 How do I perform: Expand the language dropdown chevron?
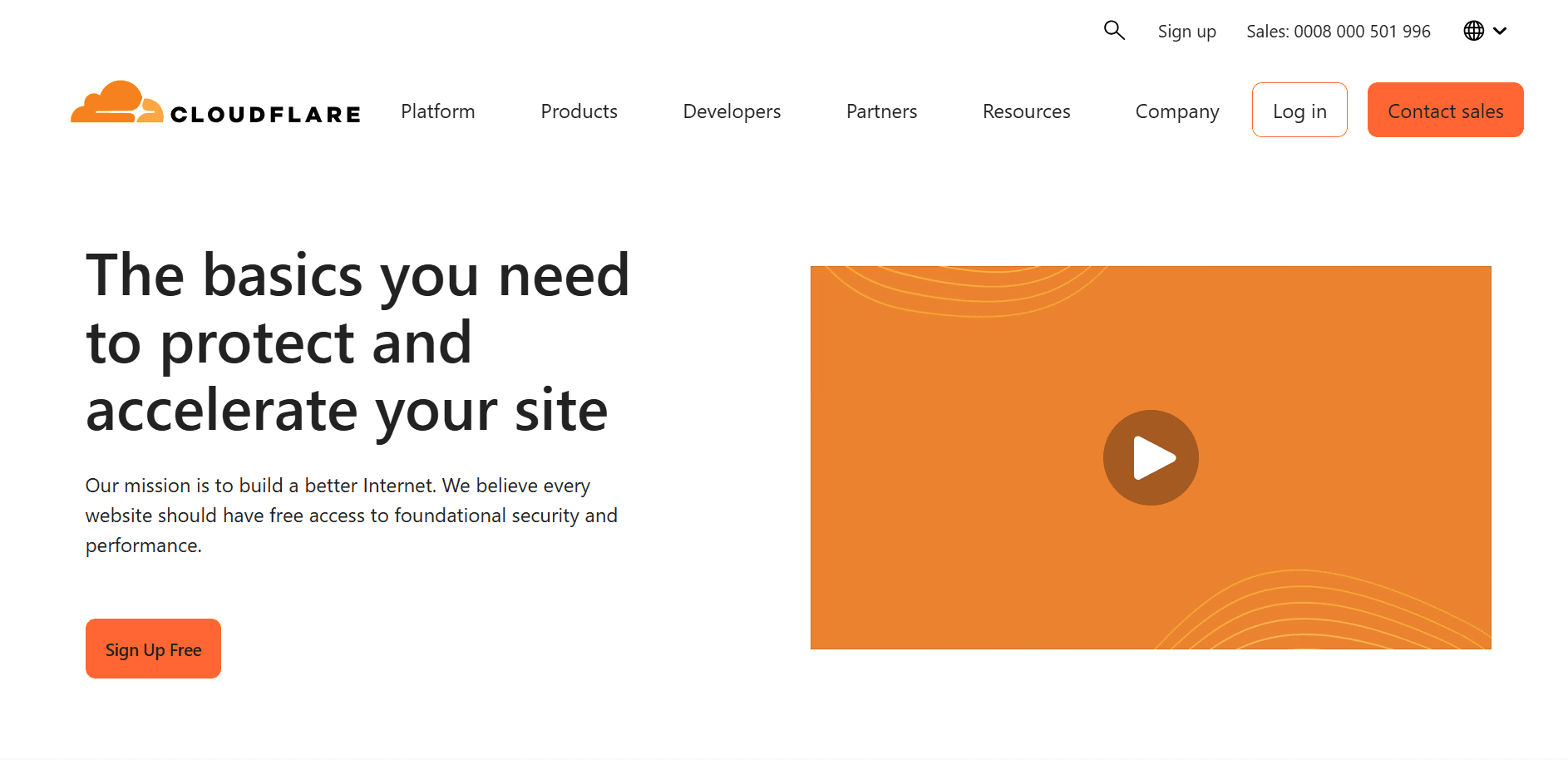tap(1501, 31)
